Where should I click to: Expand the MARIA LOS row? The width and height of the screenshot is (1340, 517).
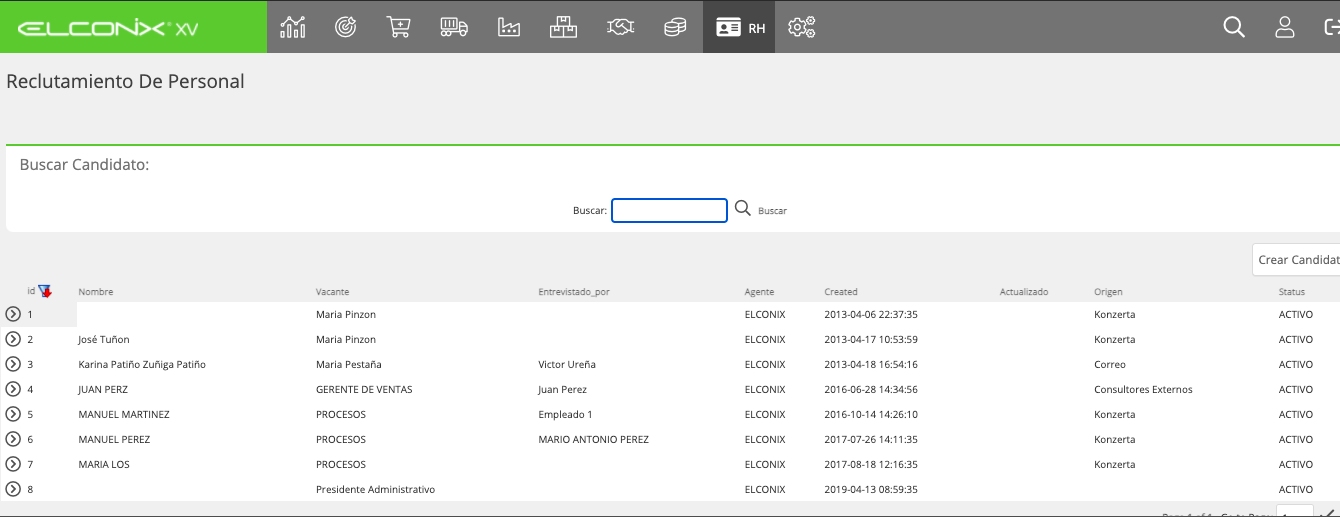13,464
